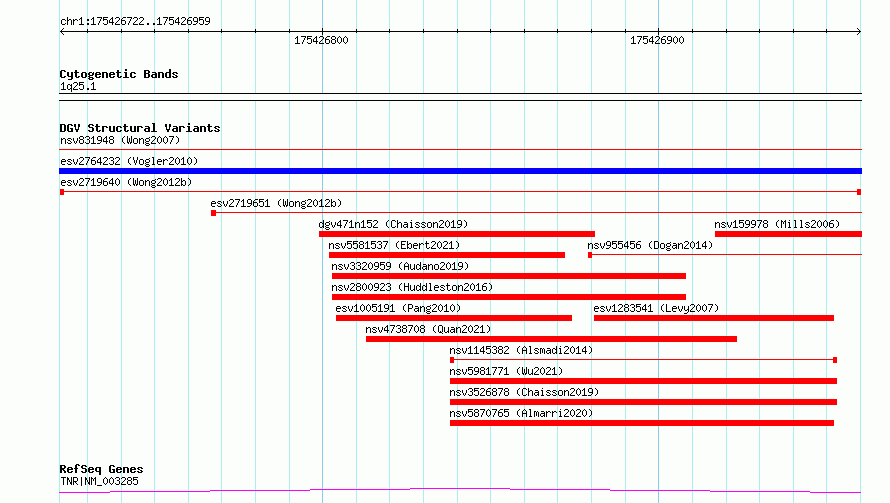Open nsv4738708 (Quan2021) label

[x=428, y=329]
